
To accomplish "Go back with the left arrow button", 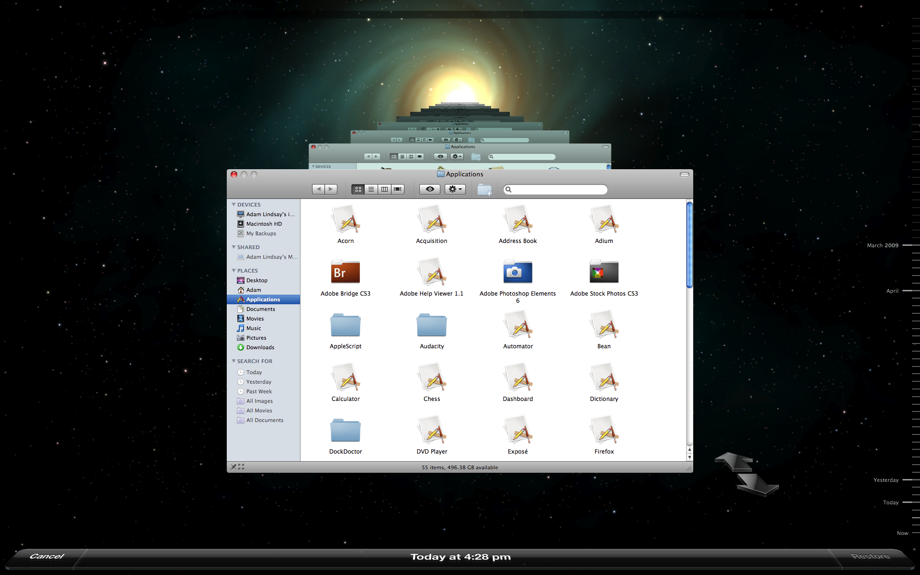I will click(x=318, y=190).
